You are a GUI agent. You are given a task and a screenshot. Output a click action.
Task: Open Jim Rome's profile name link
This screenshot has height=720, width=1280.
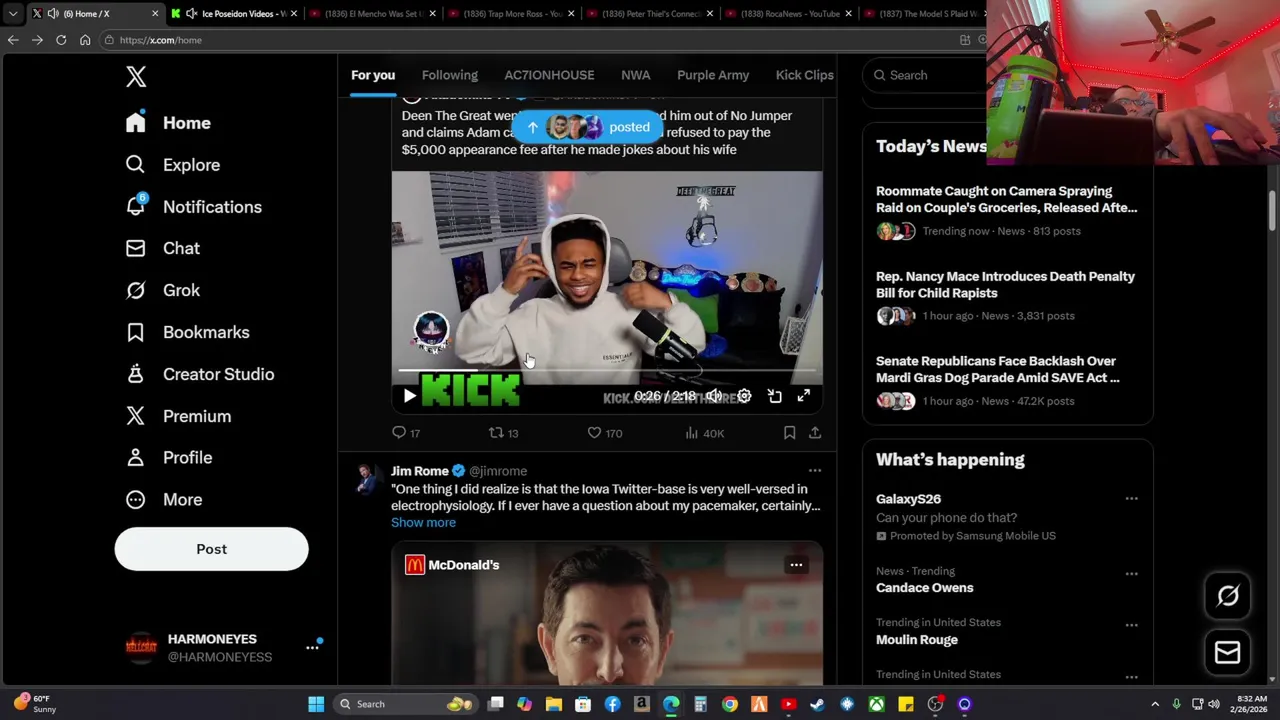[x=420, y=471]
